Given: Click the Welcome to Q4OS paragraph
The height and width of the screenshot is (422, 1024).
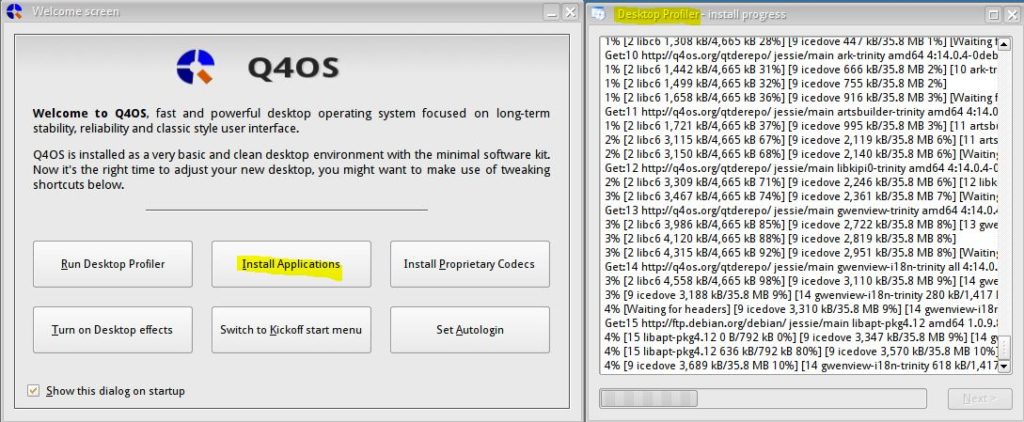Looking at the screenshot, I should click(x=291, y=121).
